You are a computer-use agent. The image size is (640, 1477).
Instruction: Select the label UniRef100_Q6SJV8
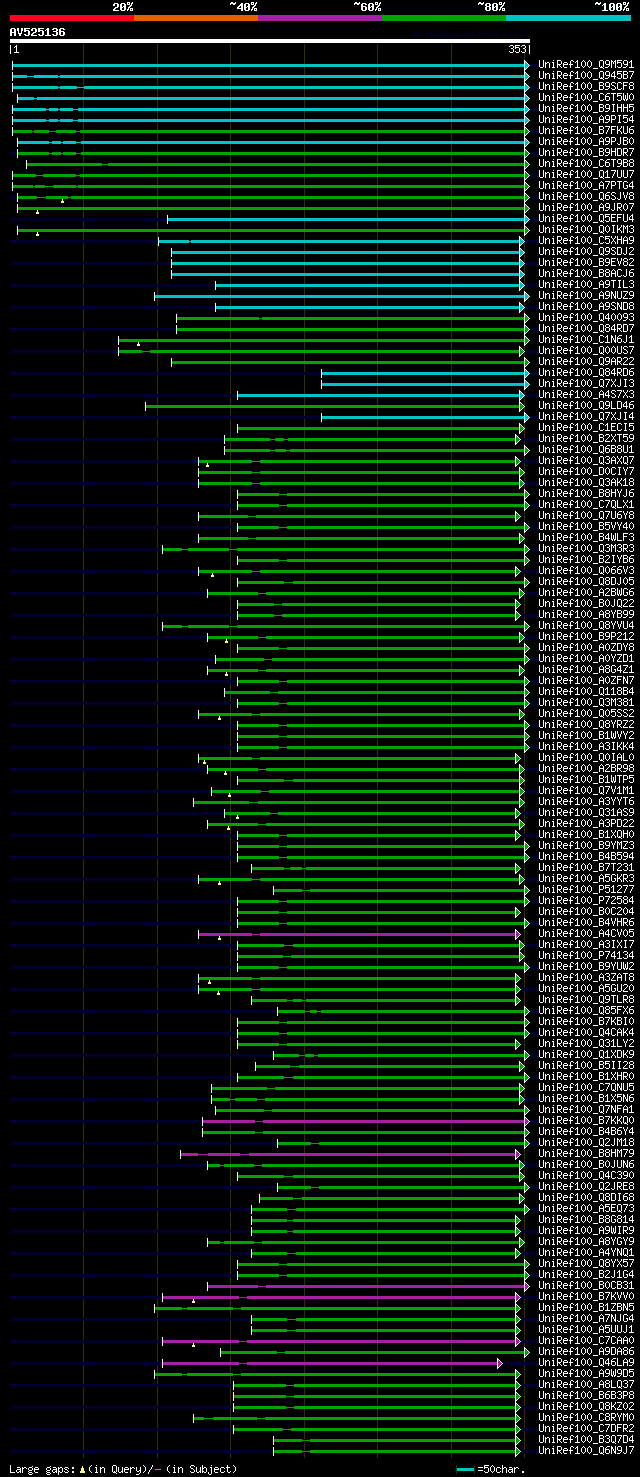tap(586, 197)
